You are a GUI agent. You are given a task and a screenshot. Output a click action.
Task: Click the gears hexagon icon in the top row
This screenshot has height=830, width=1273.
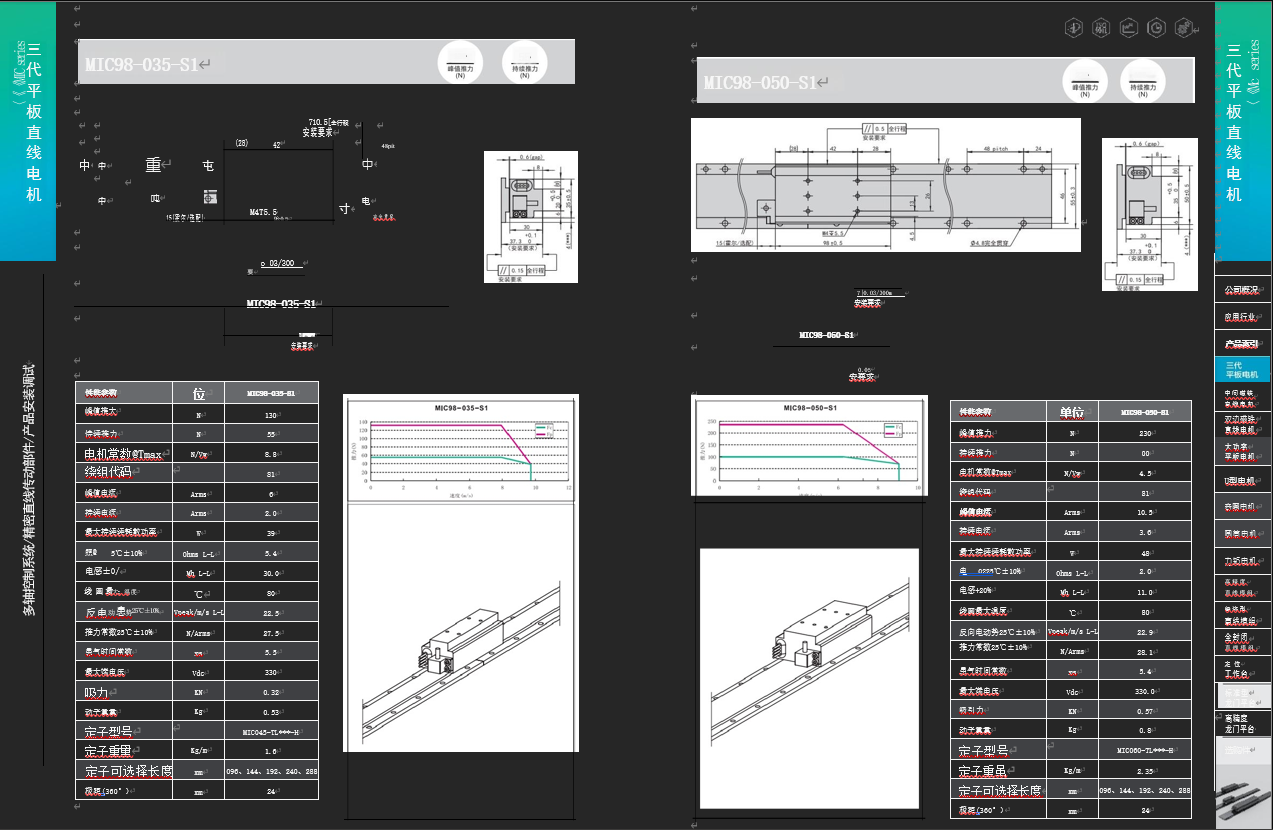click(x=1183, y=28)
